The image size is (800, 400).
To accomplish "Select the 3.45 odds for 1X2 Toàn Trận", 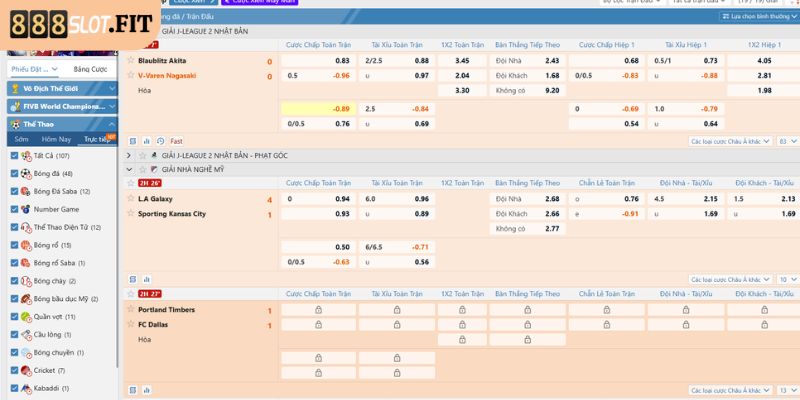I will pyautogui.click(x=461, y=61).
